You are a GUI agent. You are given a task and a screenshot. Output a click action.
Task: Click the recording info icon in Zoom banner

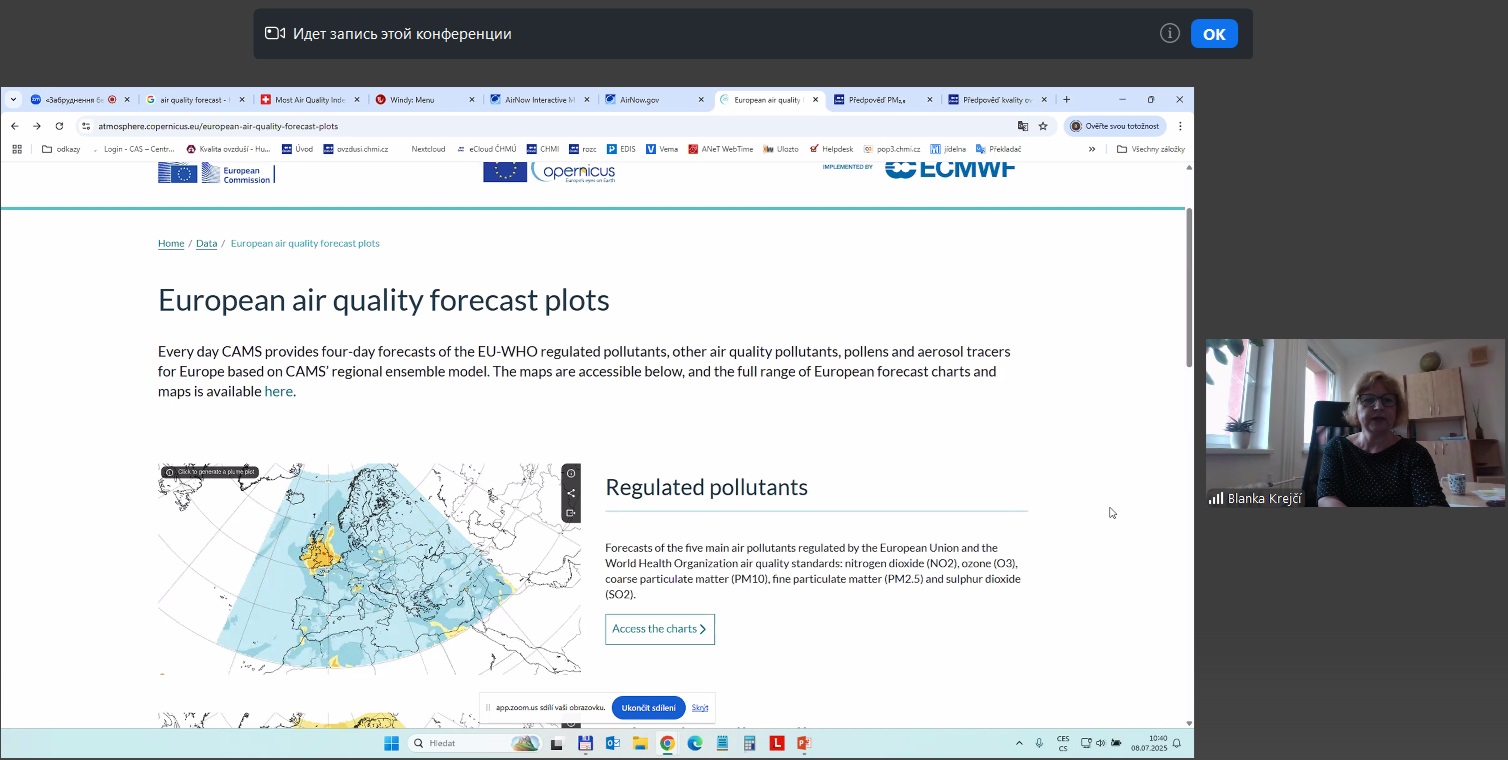coord(1169,34)
